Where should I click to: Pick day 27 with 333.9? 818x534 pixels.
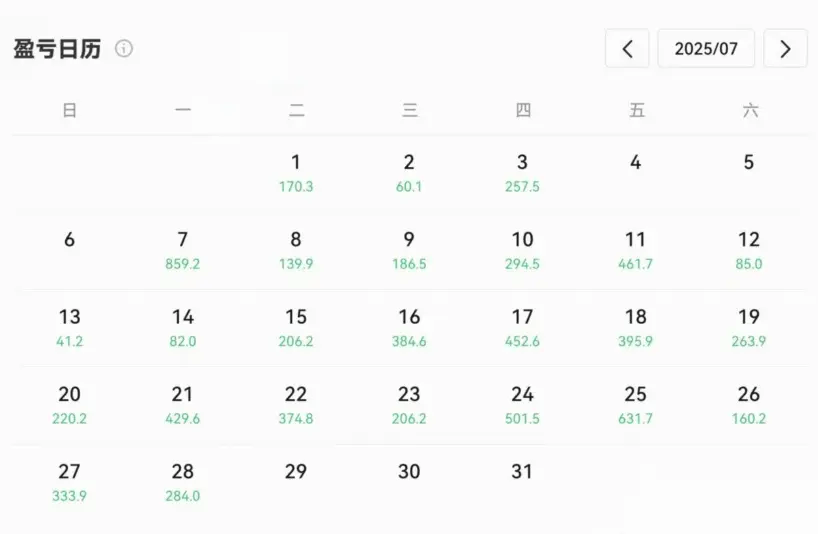[69, 482]
